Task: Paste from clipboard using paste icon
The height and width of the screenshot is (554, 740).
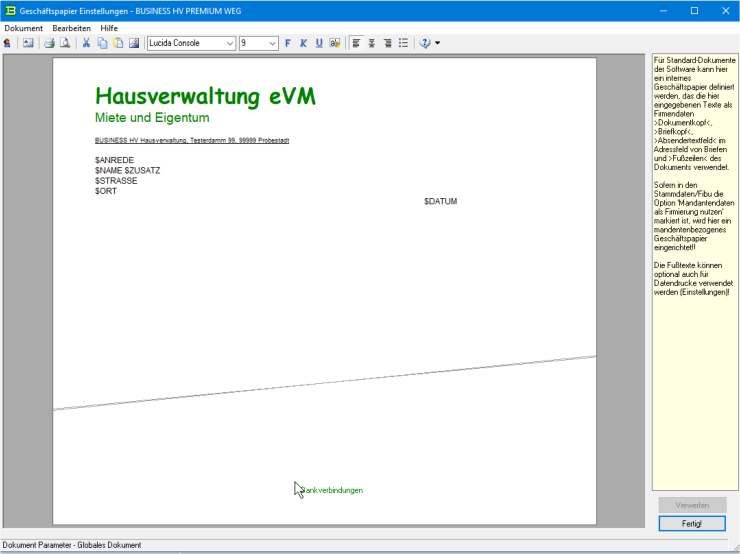Action: point(118,43)
